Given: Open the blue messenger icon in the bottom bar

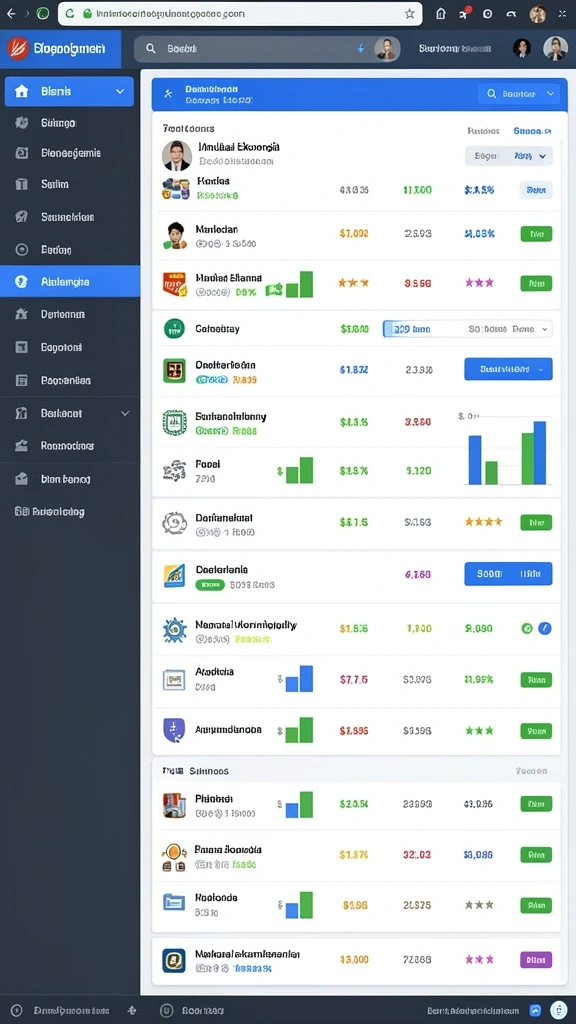Looking at the screenshot, I should point(536,1010).
